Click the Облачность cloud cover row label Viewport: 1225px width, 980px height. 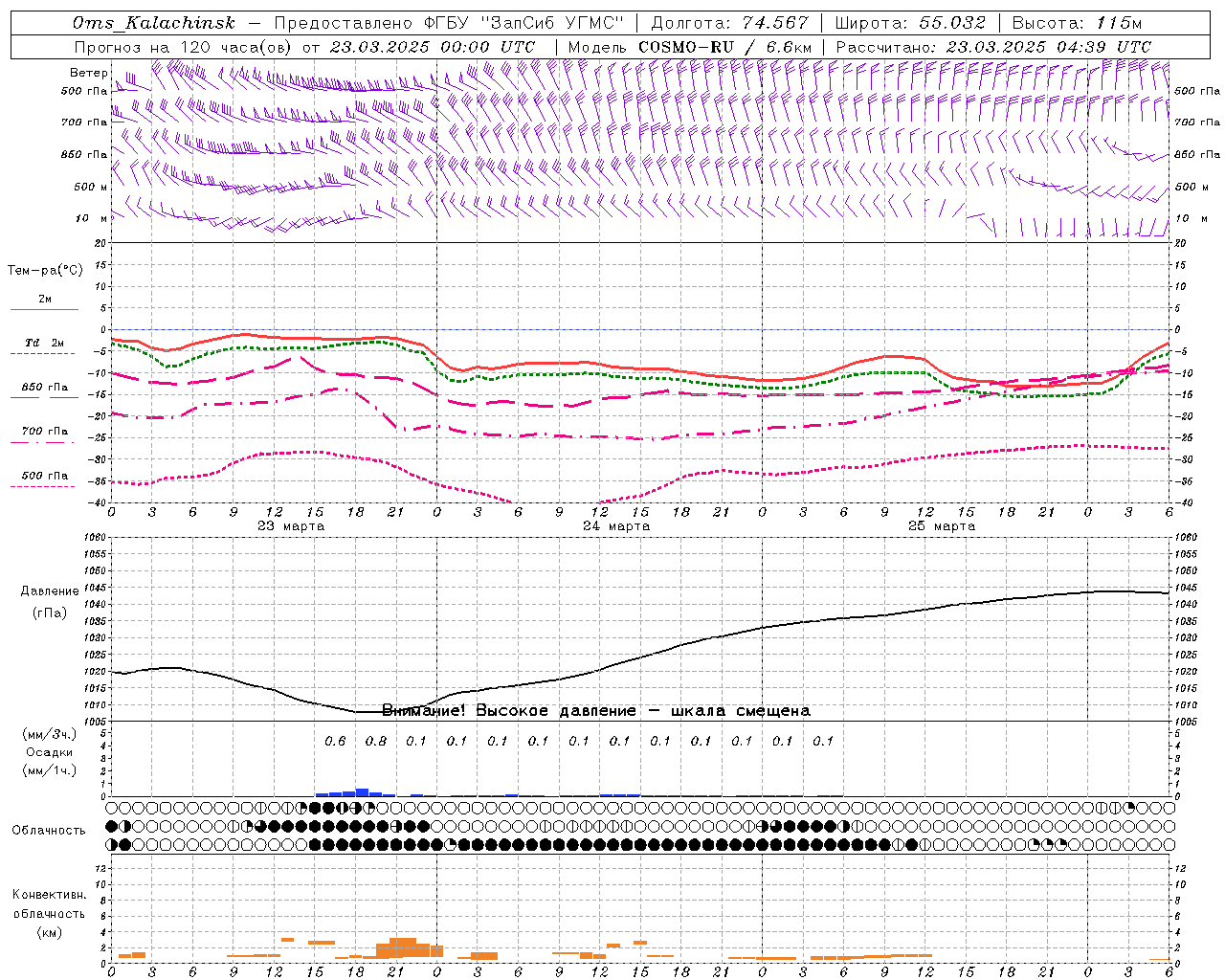point(49,830)
